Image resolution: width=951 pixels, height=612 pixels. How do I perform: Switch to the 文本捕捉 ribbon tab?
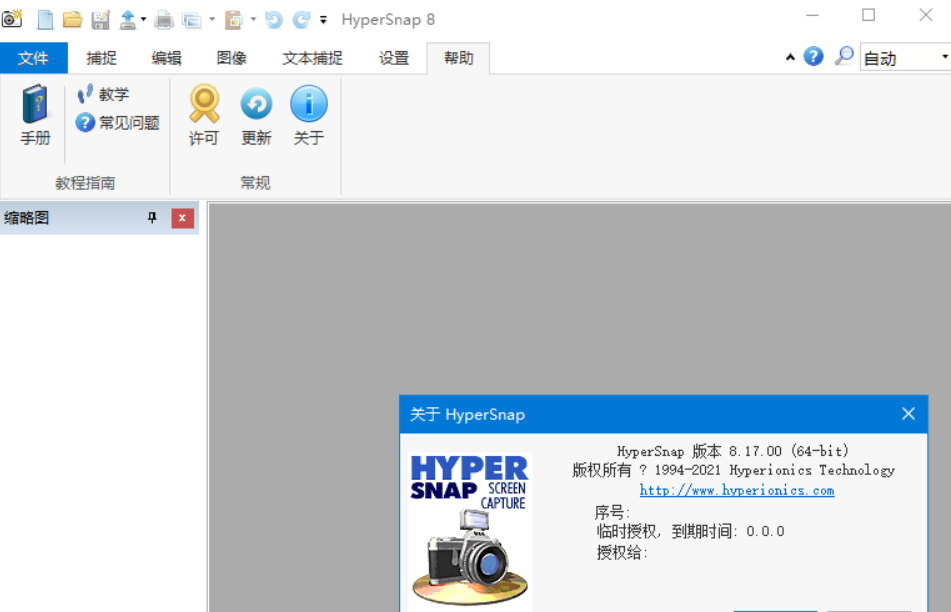pos(312,58)
